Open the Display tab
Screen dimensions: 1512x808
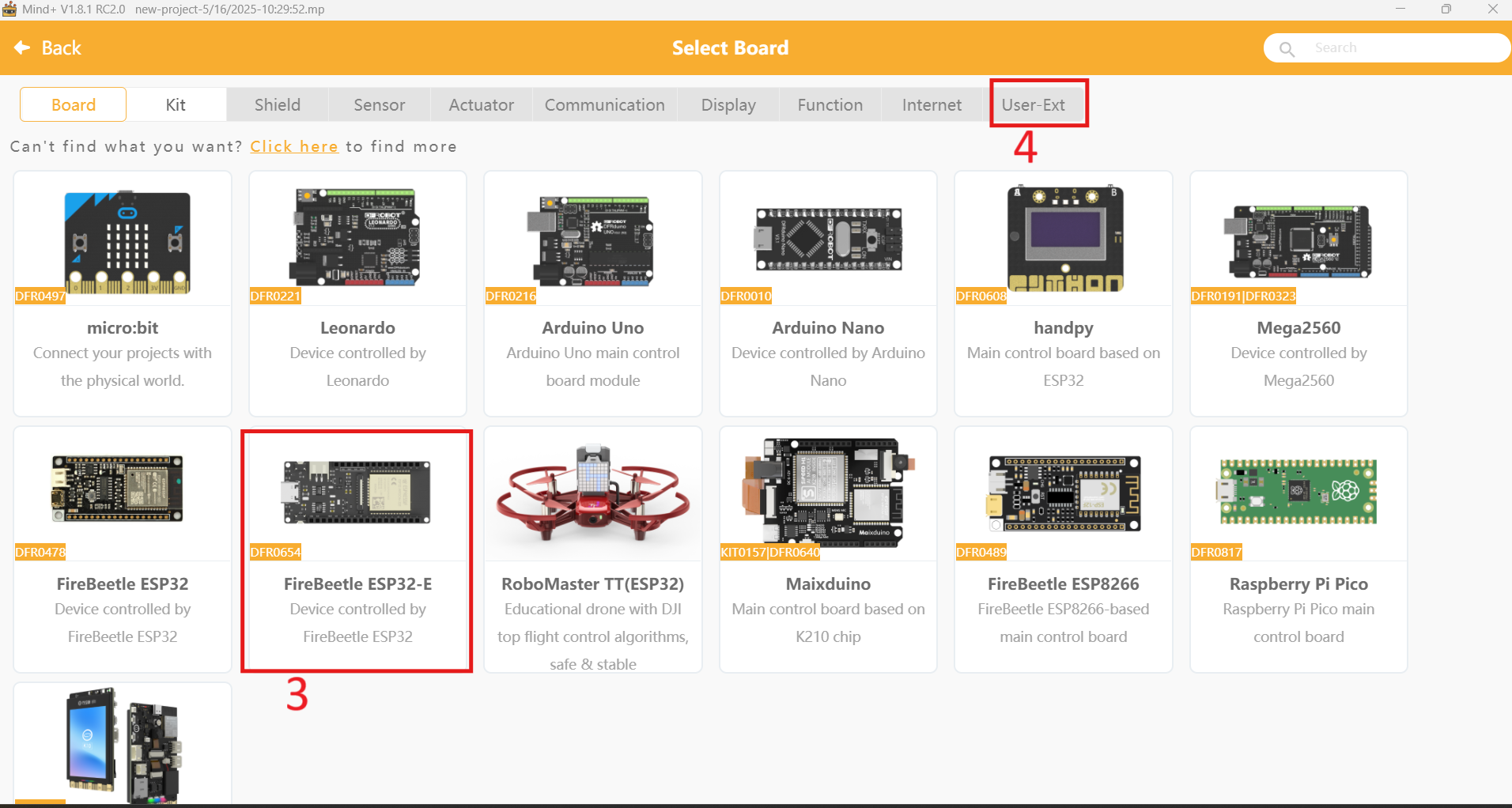(728, 104)
